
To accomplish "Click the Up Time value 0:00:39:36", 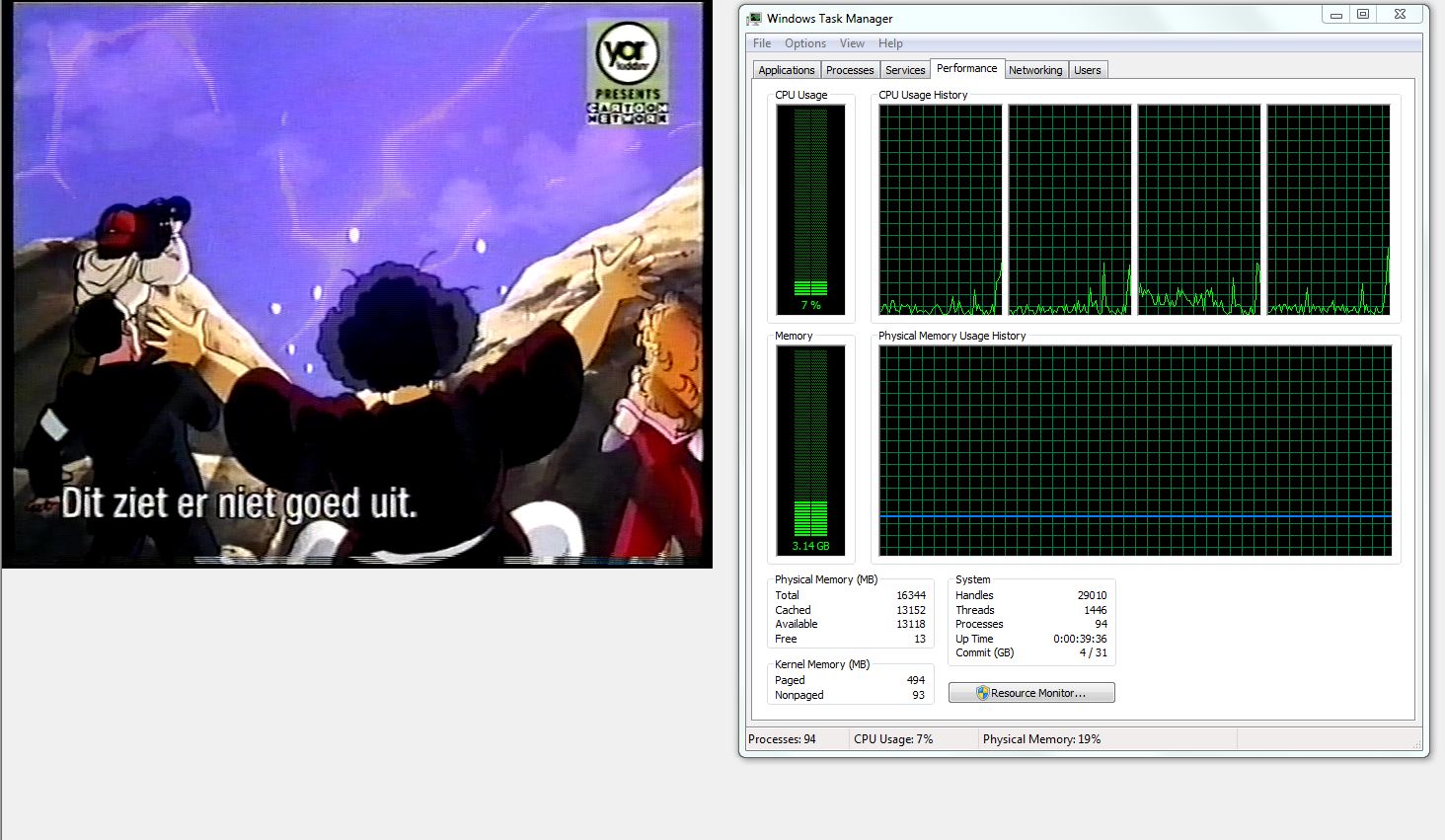I will pos(1081,639).
